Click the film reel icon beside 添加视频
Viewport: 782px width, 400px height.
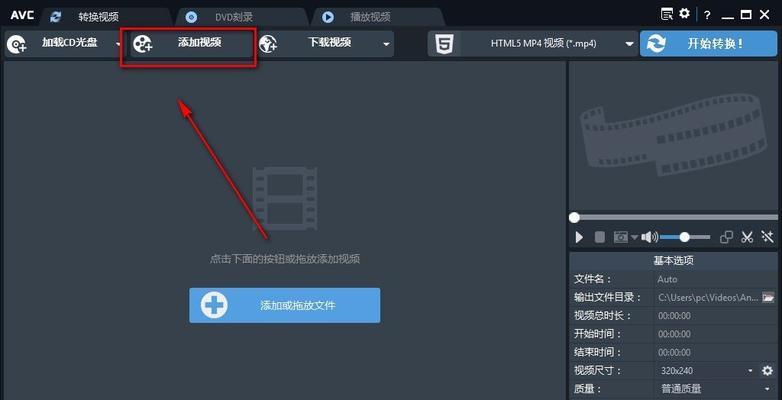[143, 44]
